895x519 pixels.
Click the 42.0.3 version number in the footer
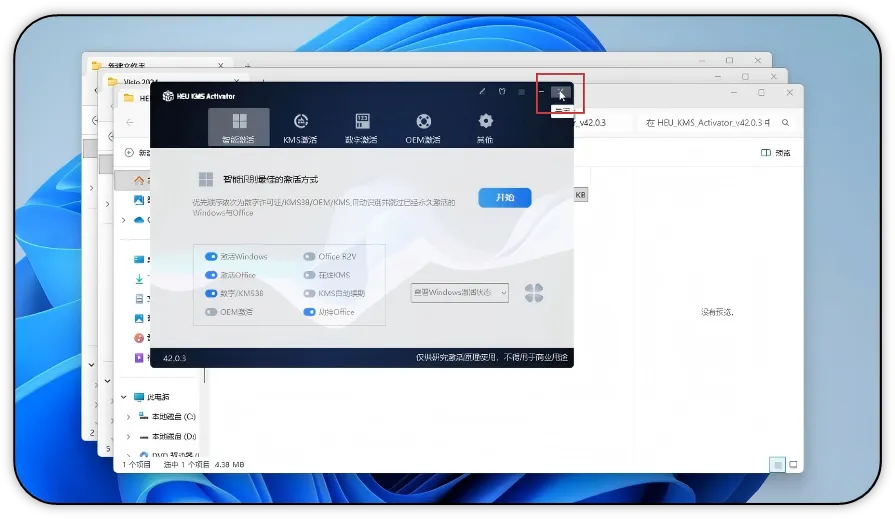pos(175,358)
